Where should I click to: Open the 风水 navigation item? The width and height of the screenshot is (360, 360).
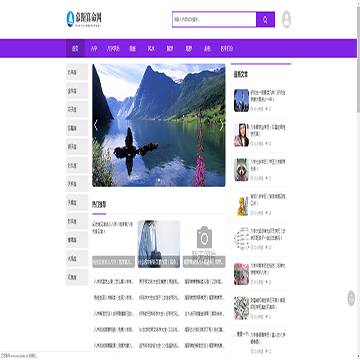coord(151,49)
